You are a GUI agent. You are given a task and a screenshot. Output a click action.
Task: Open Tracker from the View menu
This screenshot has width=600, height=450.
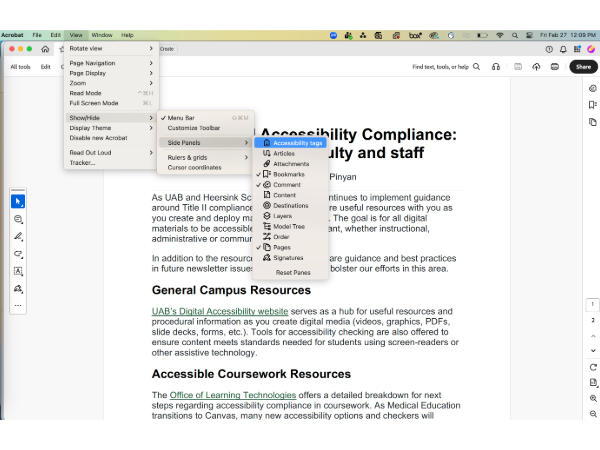(x=111, y=163)
